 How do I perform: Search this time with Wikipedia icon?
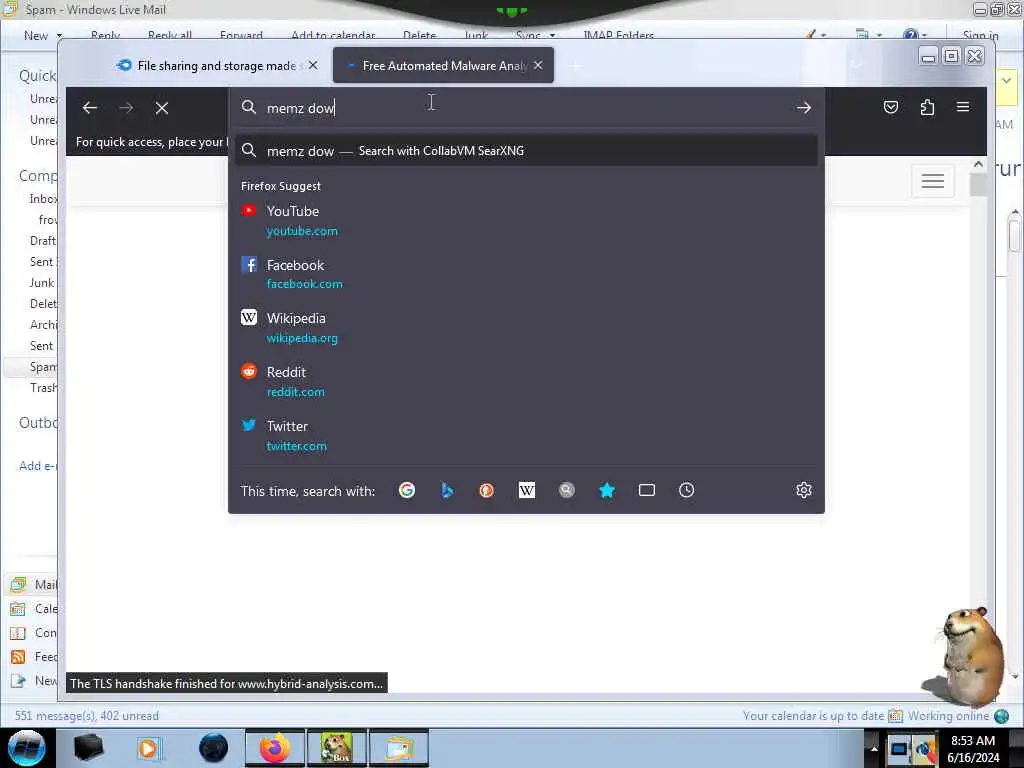[x=526, y=490]
